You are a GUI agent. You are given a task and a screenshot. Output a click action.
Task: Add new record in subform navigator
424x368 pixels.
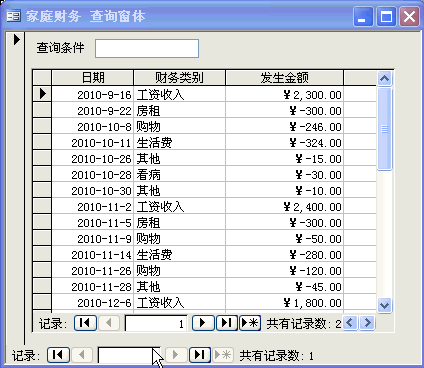coord(250,323)
